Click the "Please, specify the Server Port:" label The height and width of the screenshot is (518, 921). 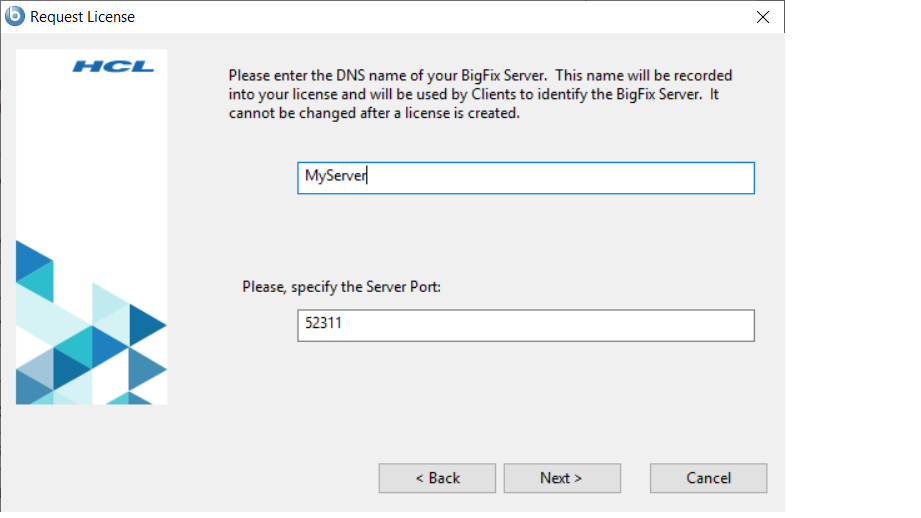[341, 287]
